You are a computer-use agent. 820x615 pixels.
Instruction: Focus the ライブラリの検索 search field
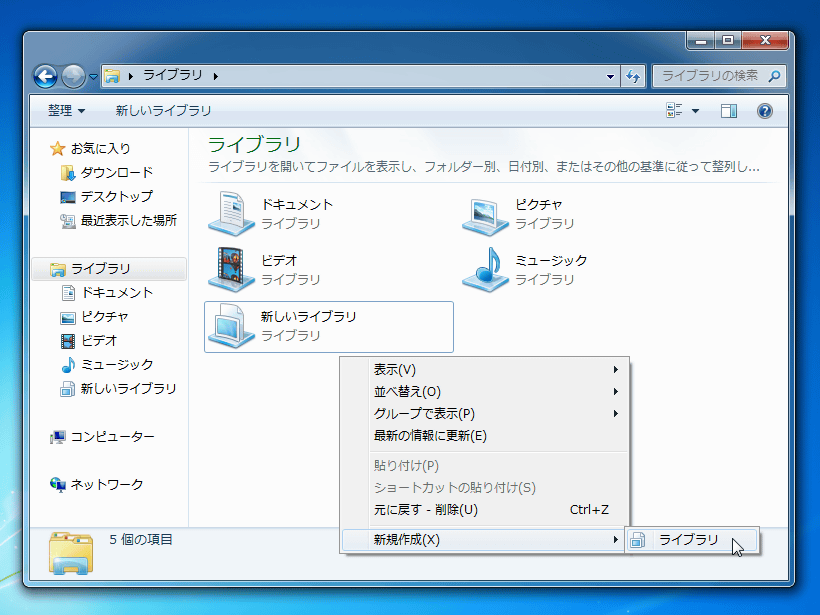coord(719,76)
